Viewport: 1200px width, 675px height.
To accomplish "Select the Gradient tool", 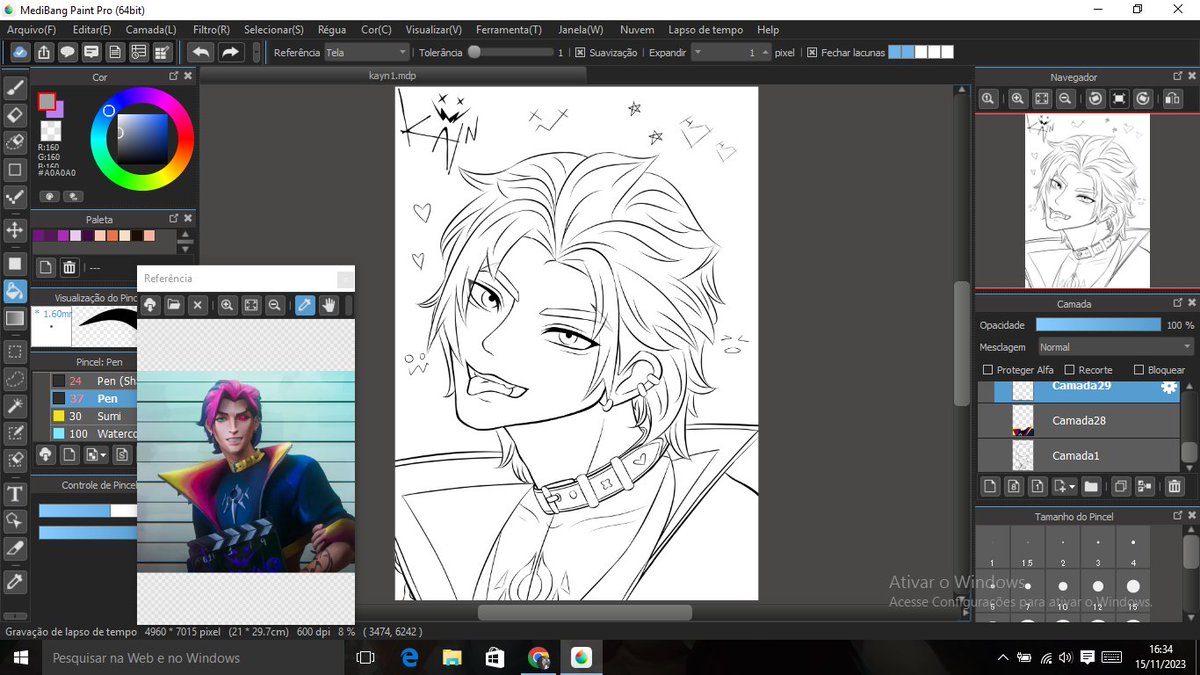I will [15, 318].
